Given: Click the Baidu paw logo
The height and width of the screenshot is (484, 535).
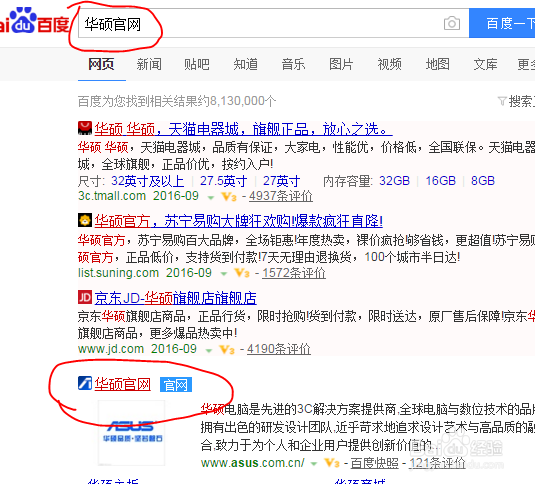Looking at the screenshot, I should tap(23, 20).
